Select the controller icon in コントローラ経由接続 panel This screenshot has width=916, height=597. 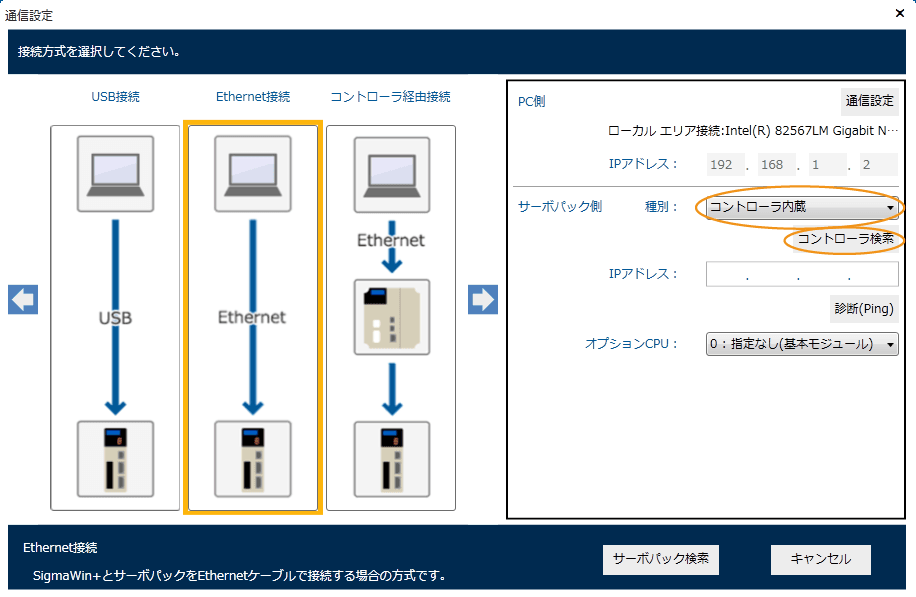pyautogui.click(x=391, y=317)
